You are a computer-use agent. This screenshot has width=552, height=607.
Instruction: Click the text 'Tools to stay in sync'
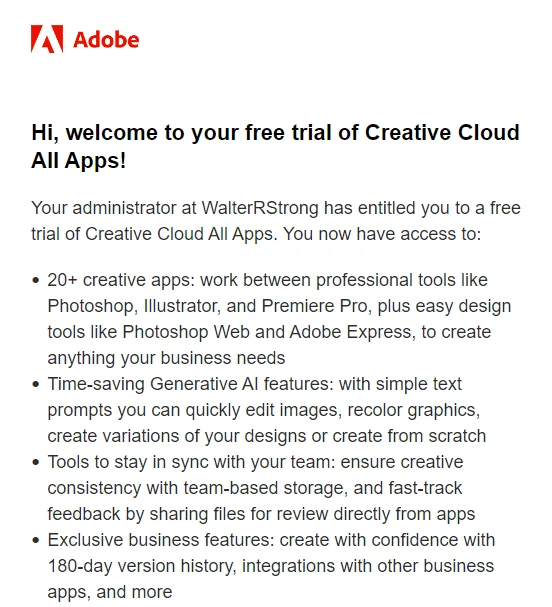[128, 462]
